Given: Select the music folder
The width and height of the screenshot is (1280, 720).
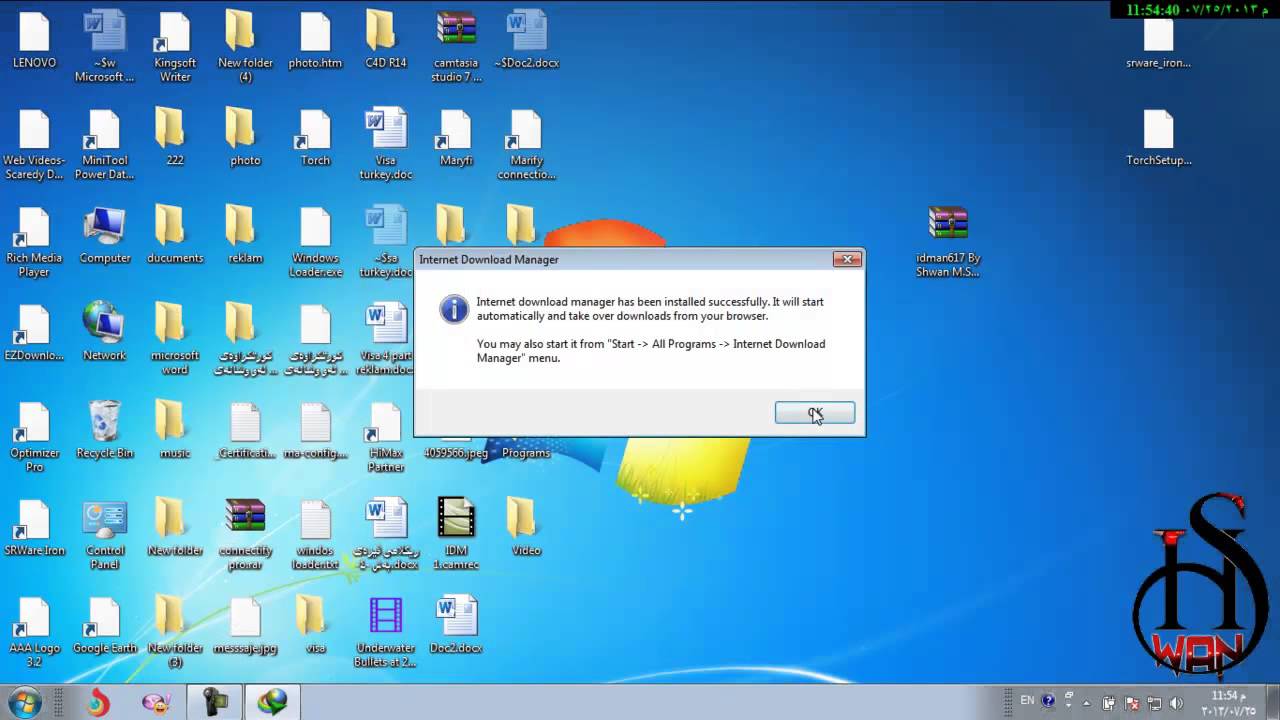Looking at the screenshot, I should pos(175,431).
